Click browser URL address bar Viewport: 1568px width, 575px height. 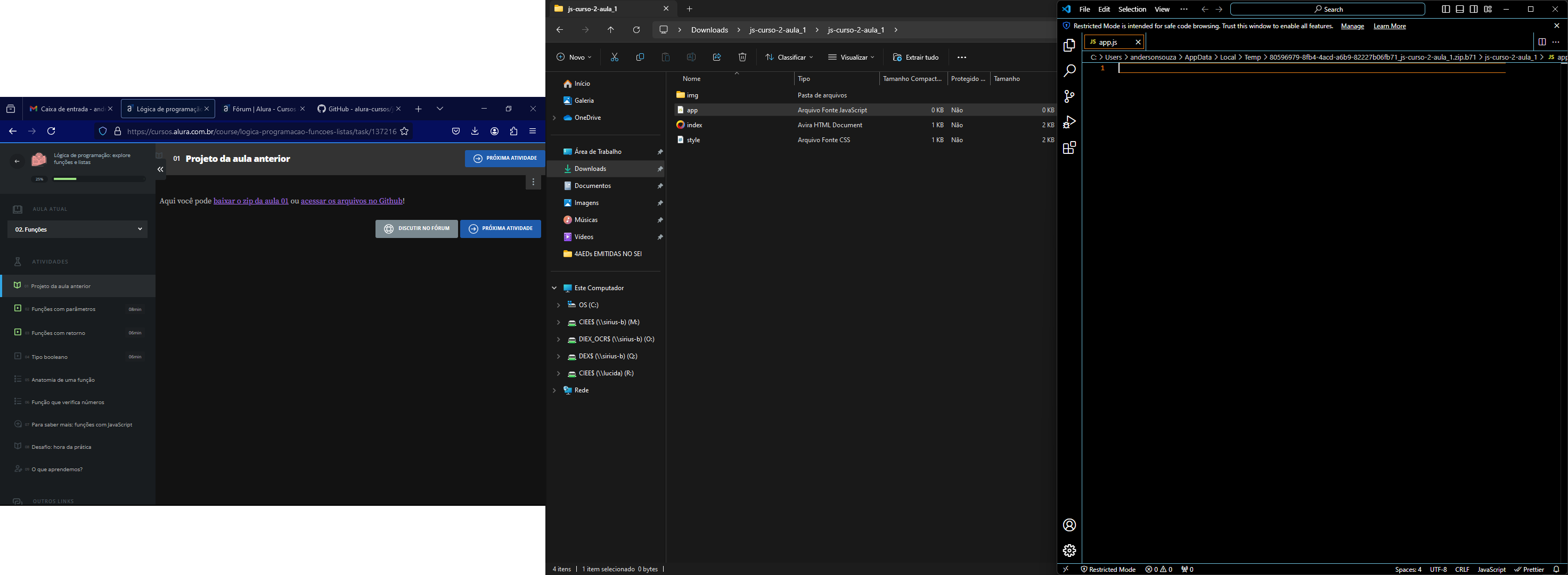262,132
